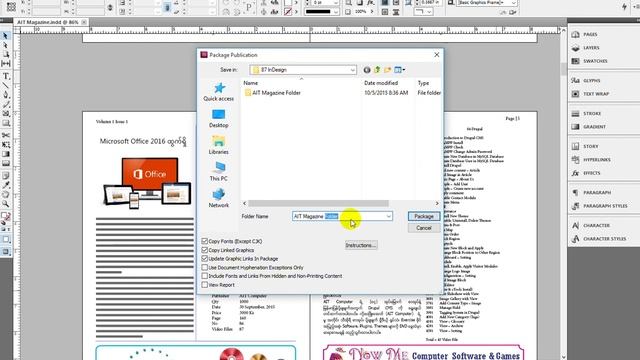This screenshot has width=640, height=360.
Task: Click the Package button
Action: (x=424, y=216)
